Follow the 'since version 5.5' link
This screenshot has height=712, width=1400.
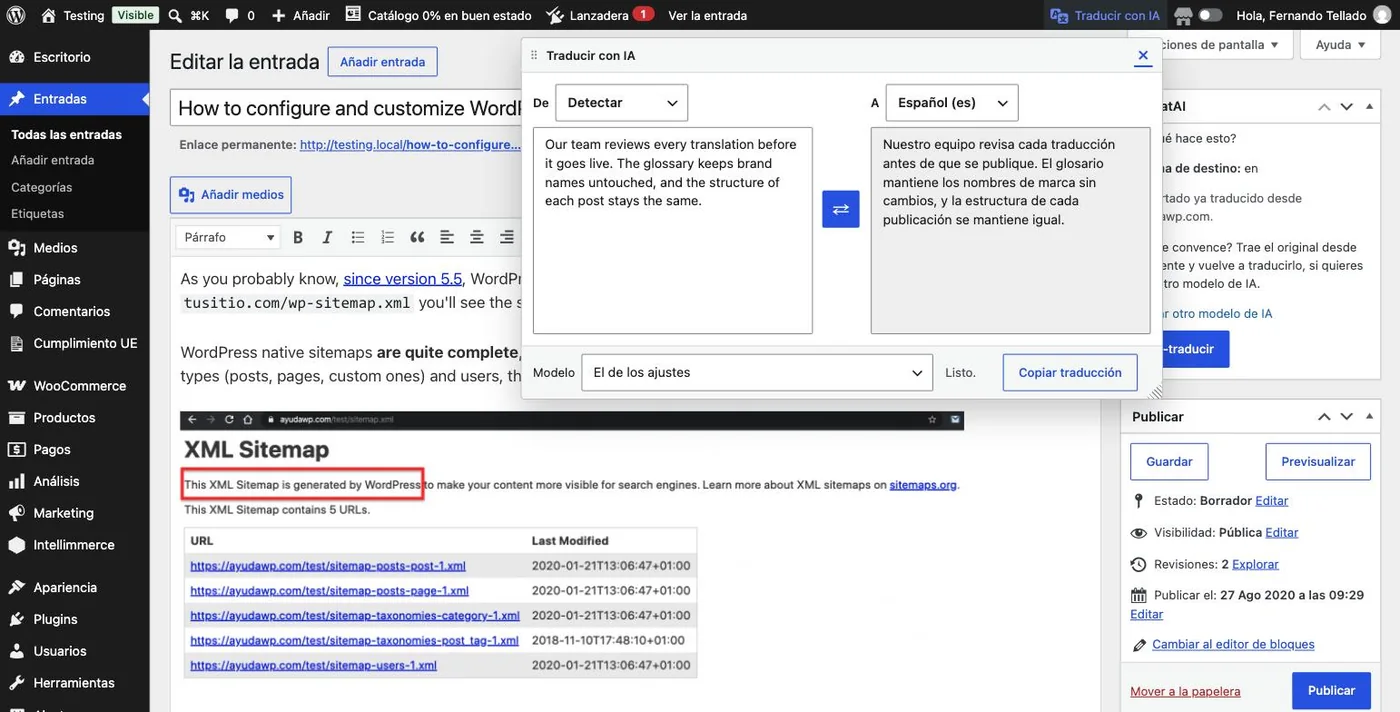point(403,279)
